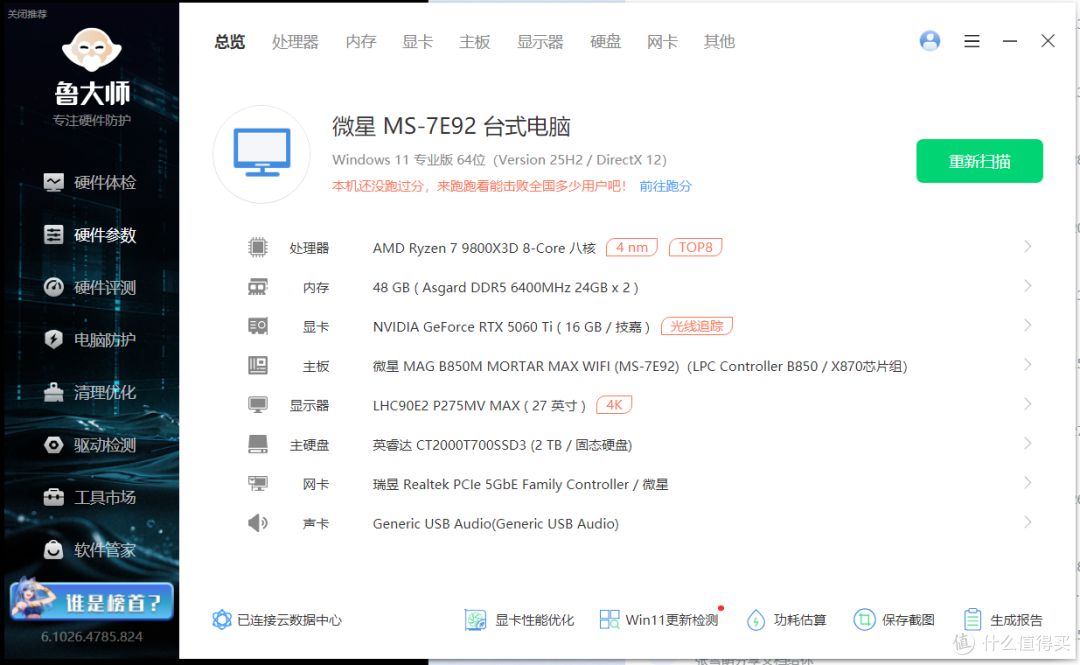Open 工具市场 tool market
This screenshot has width=1080, height=665.
click(90, 498)
